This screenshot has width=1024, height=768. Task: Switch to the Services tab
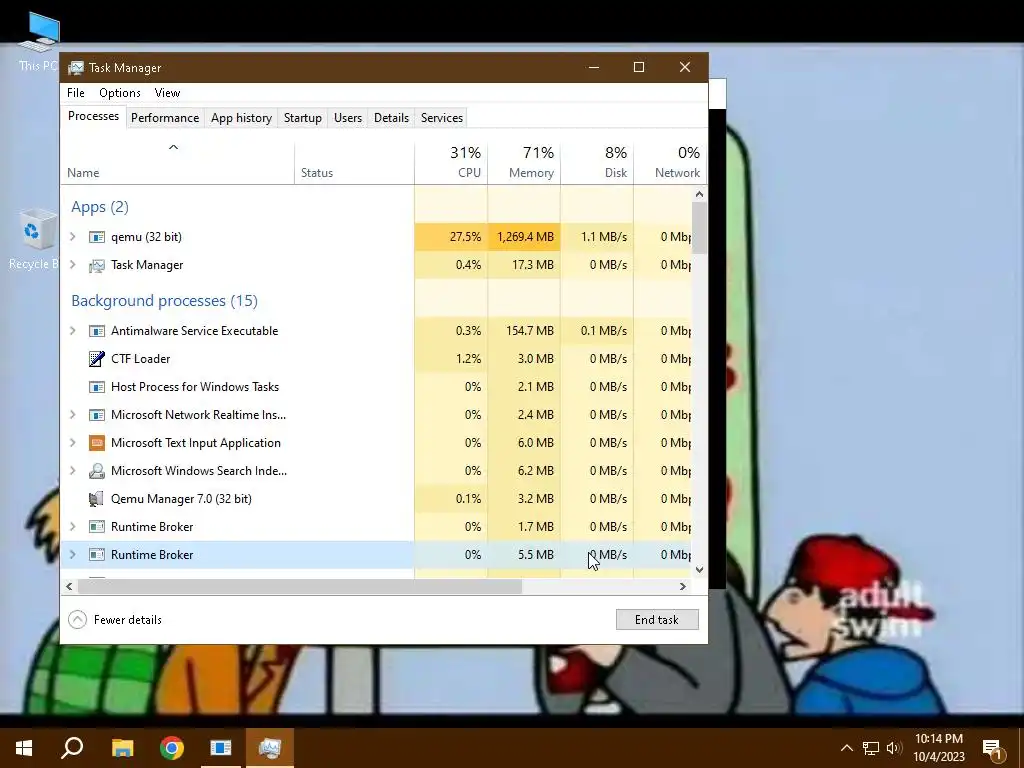(441, 118)
